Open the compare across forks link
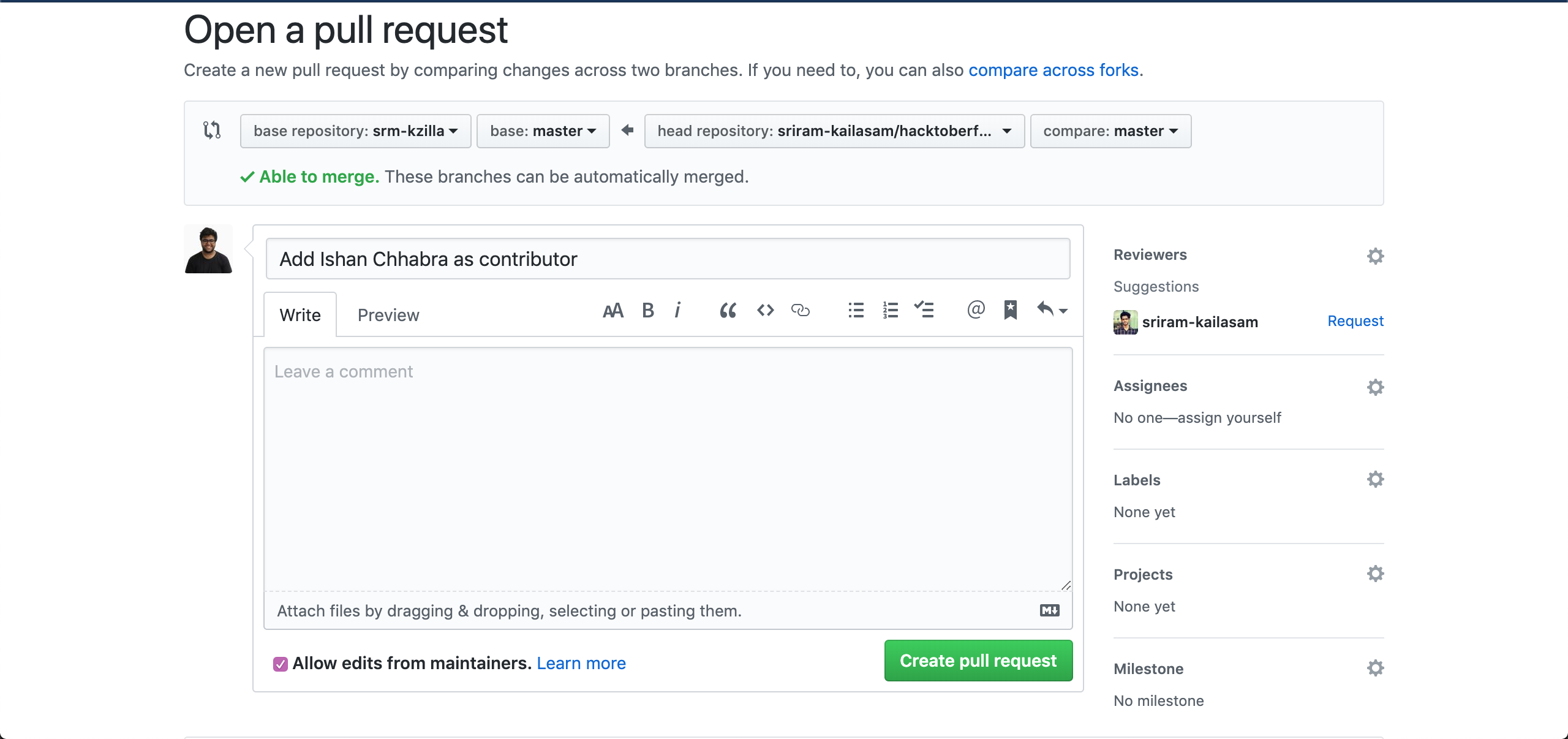Screen dimensions: 1568x739 click(1053, 70)
